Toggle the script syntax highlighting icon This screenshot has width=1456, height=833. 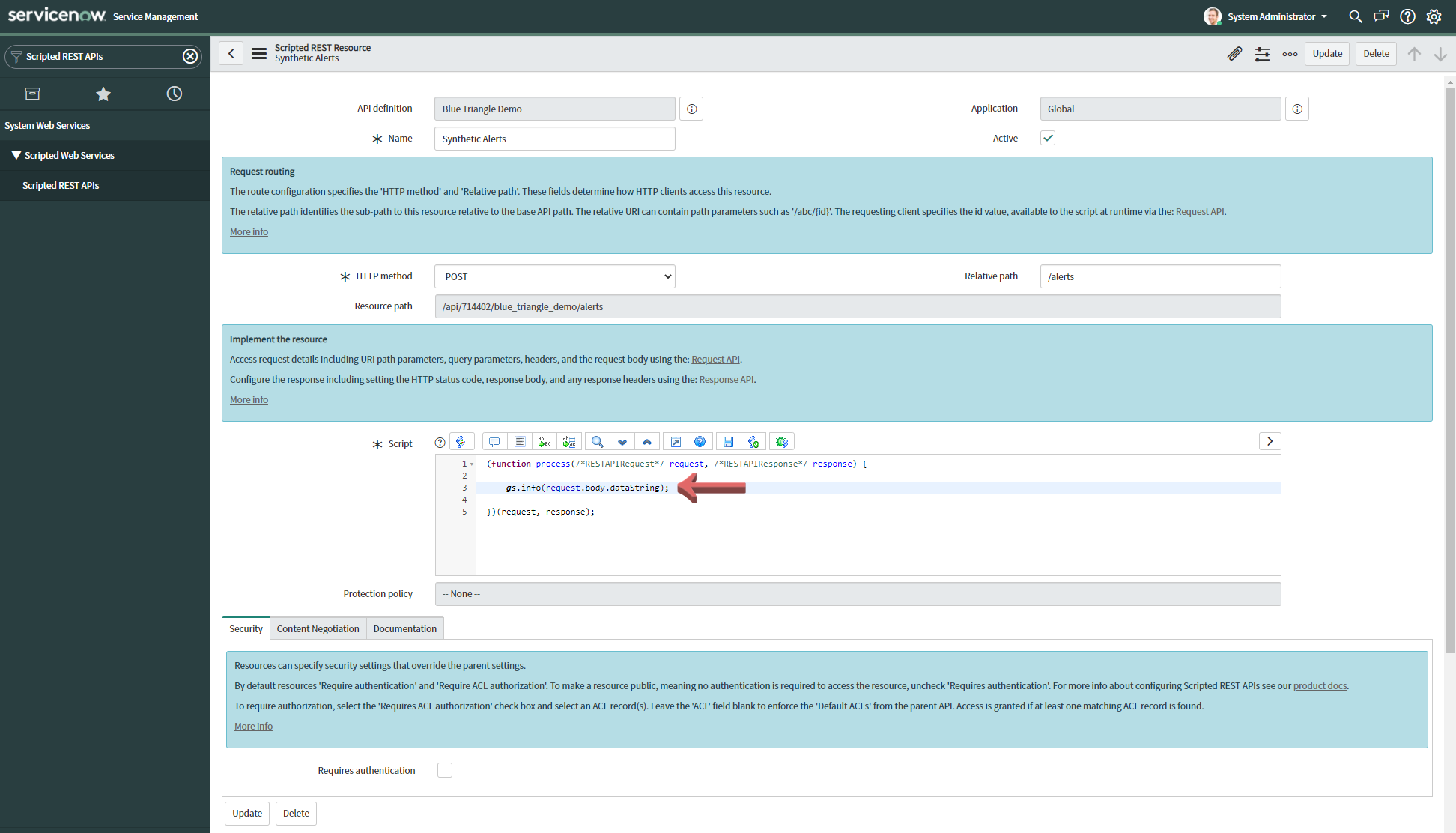pos(461,442)
